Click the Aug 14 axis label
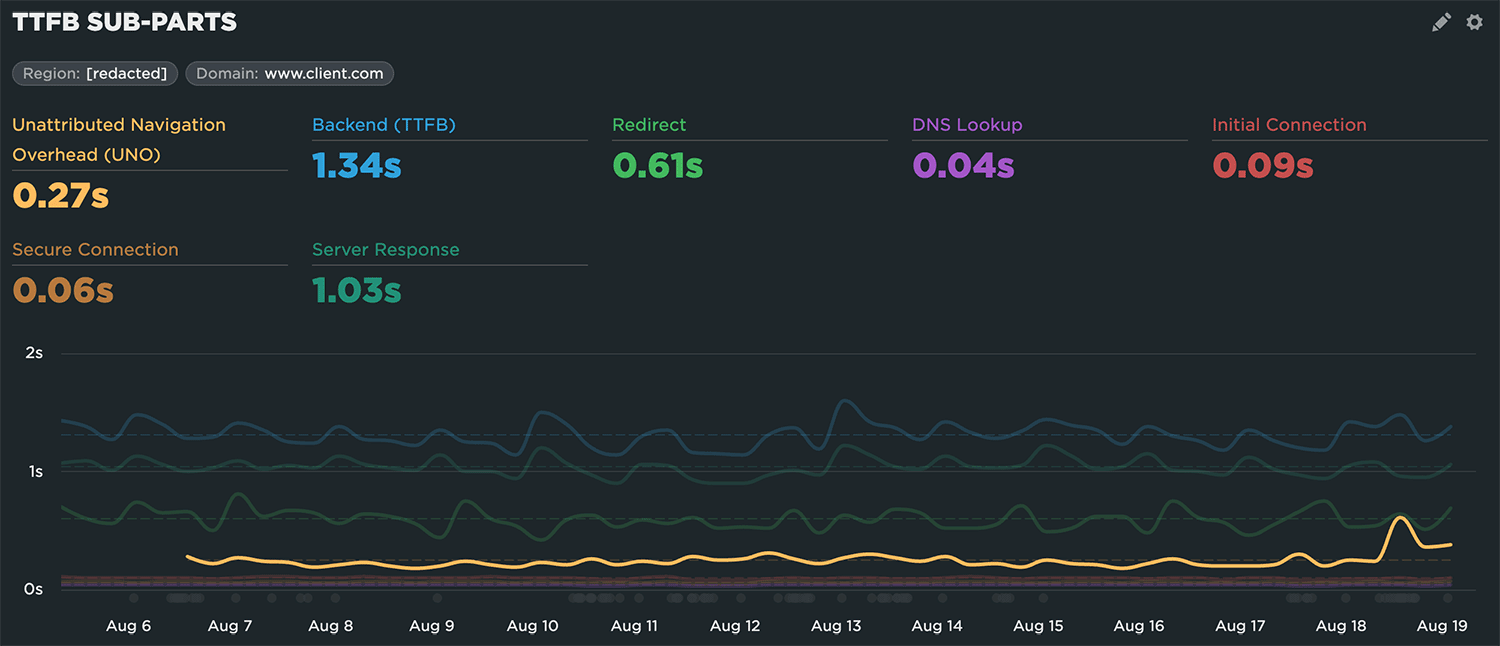The width and height of the screenshot is (1500, 646). tap(937, 626)
